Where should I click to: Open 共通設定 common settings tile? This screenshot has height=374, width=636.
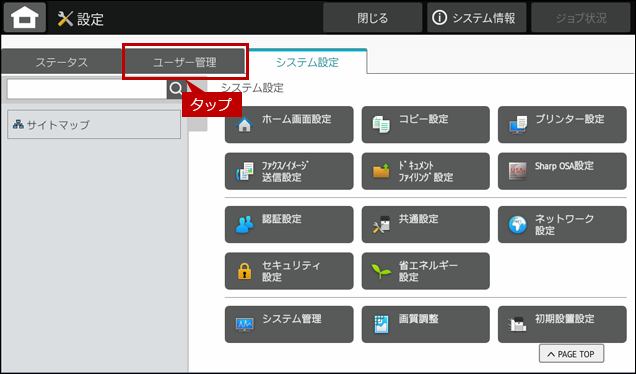[425, 224]
